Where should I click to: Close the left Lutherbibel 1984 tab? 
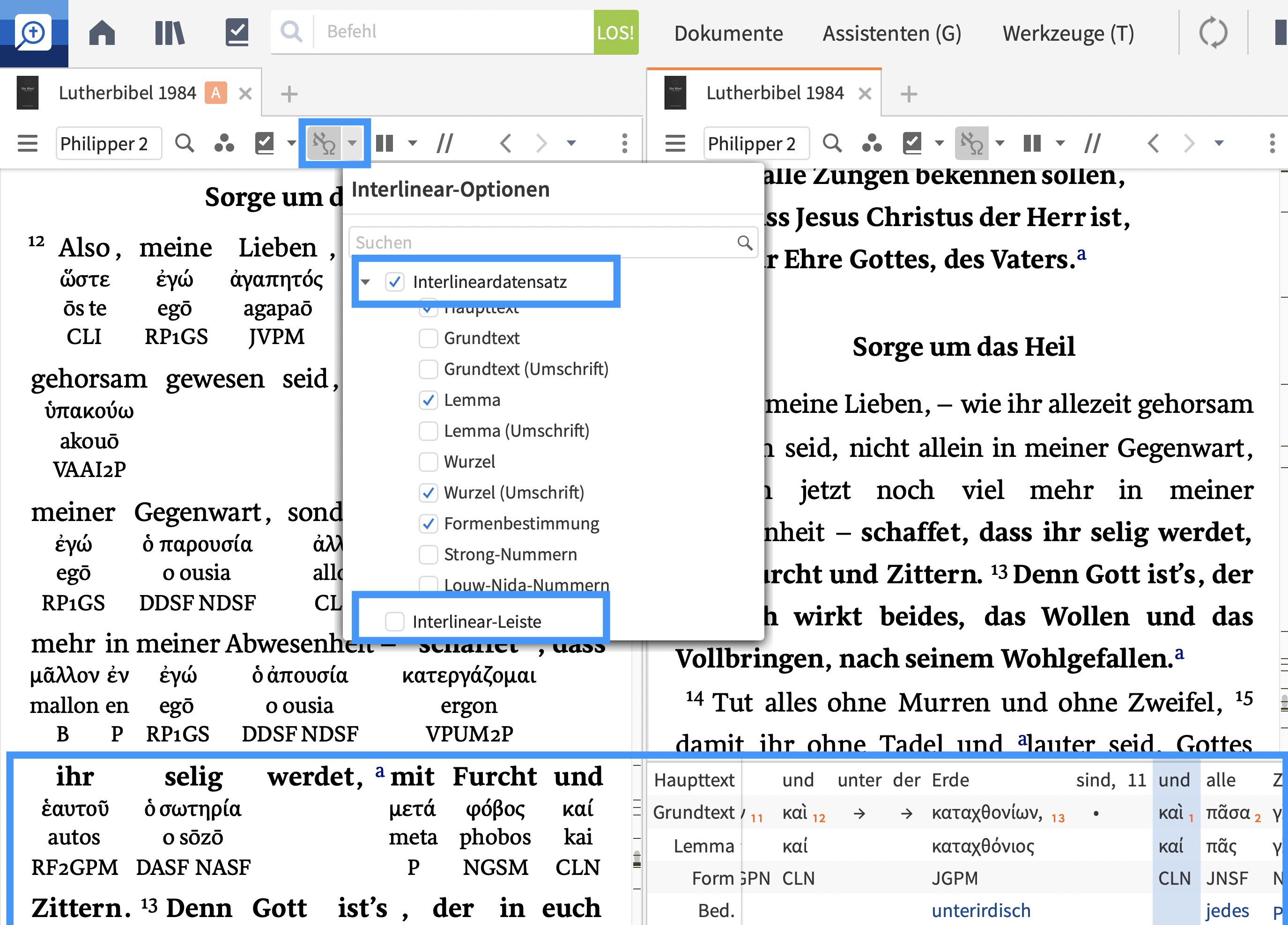coord(245,94)
